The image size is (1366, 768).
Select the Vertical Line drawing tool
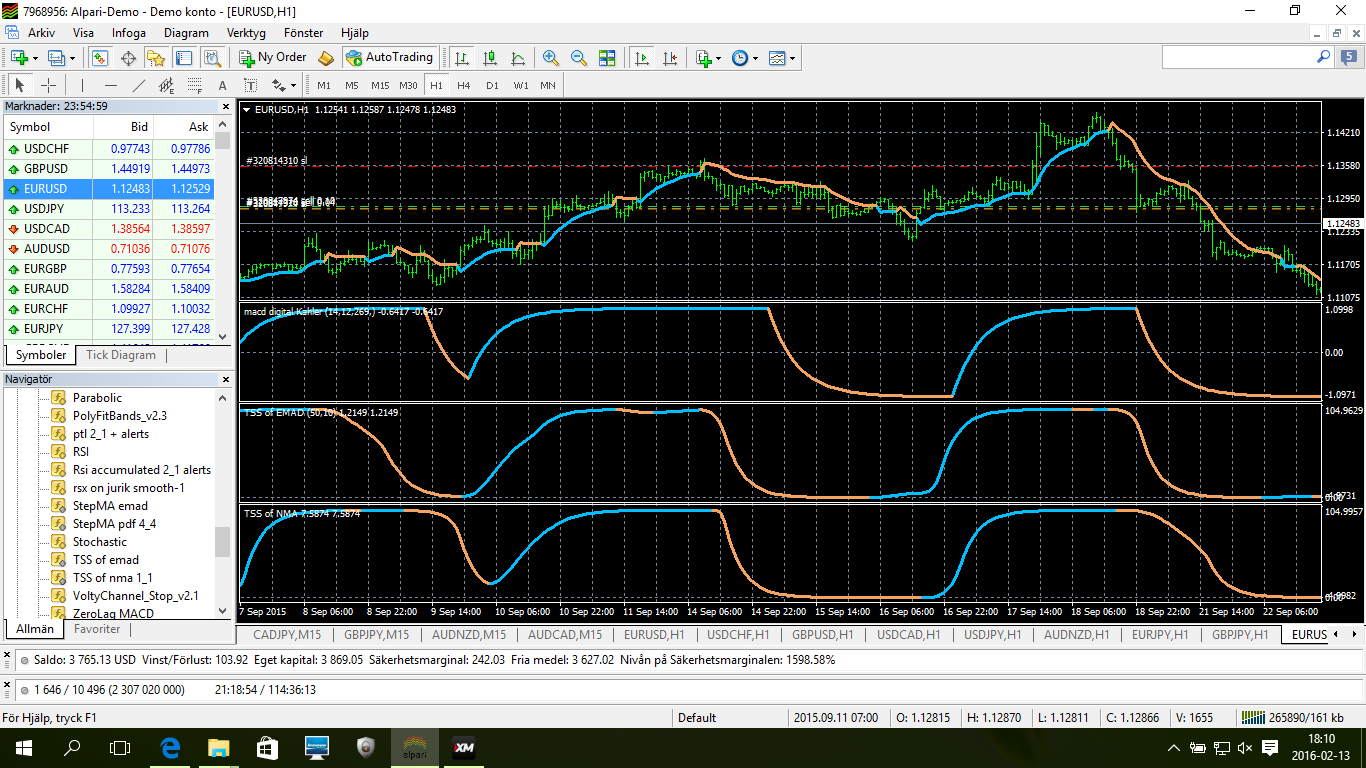click(x=82, y=85)
